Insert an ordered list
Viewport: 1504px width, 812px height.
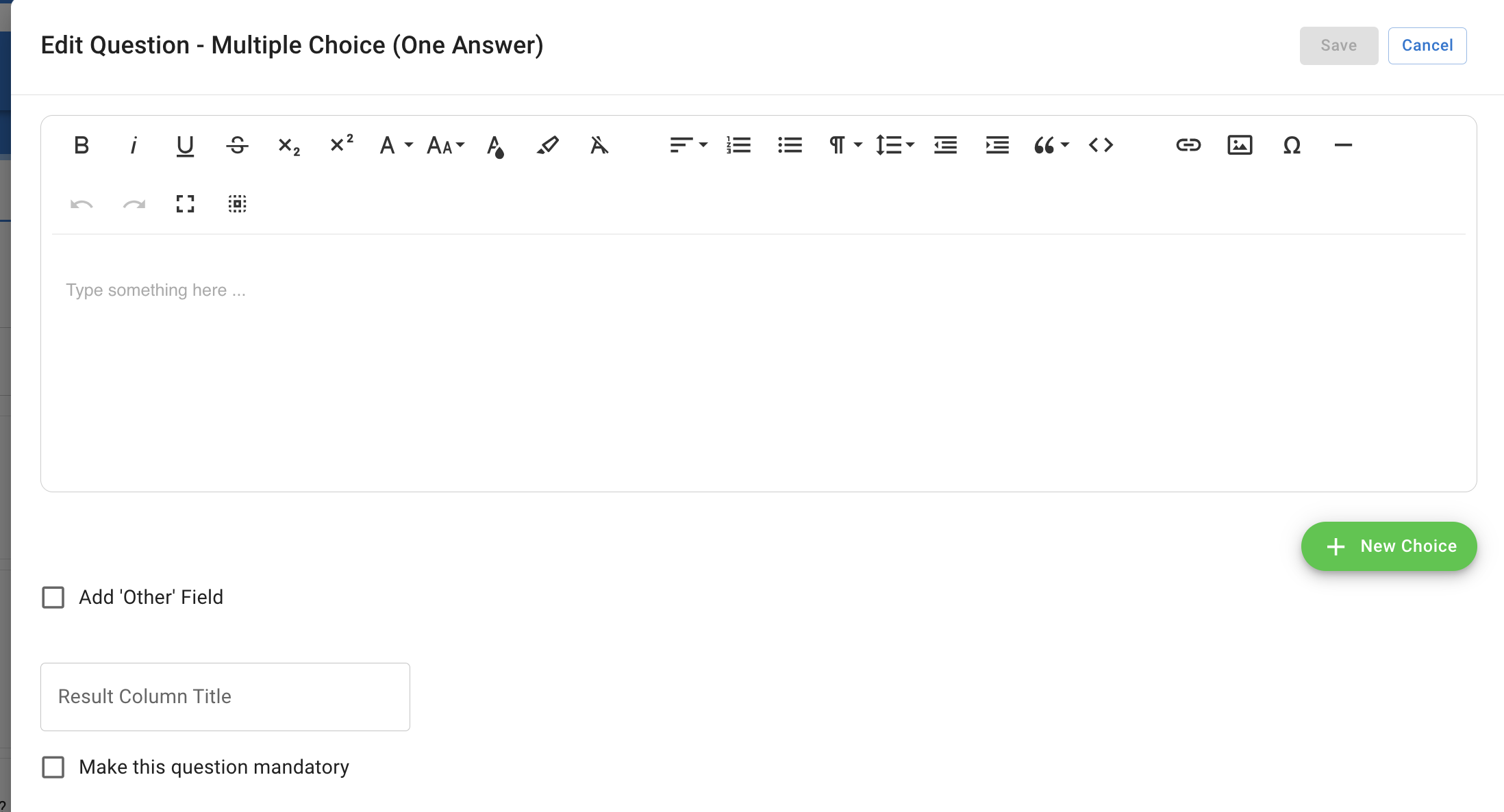coord(738,145)
